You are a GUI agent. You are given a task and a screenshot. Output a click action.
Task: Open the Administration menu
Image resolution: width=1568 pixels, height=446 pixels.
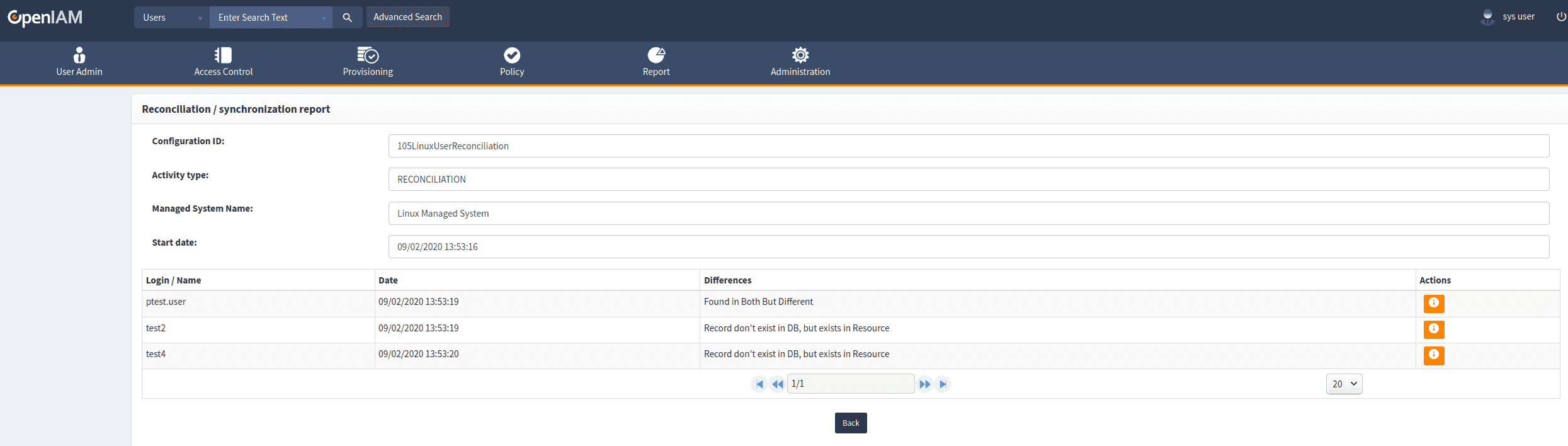[x=800, y=62]
